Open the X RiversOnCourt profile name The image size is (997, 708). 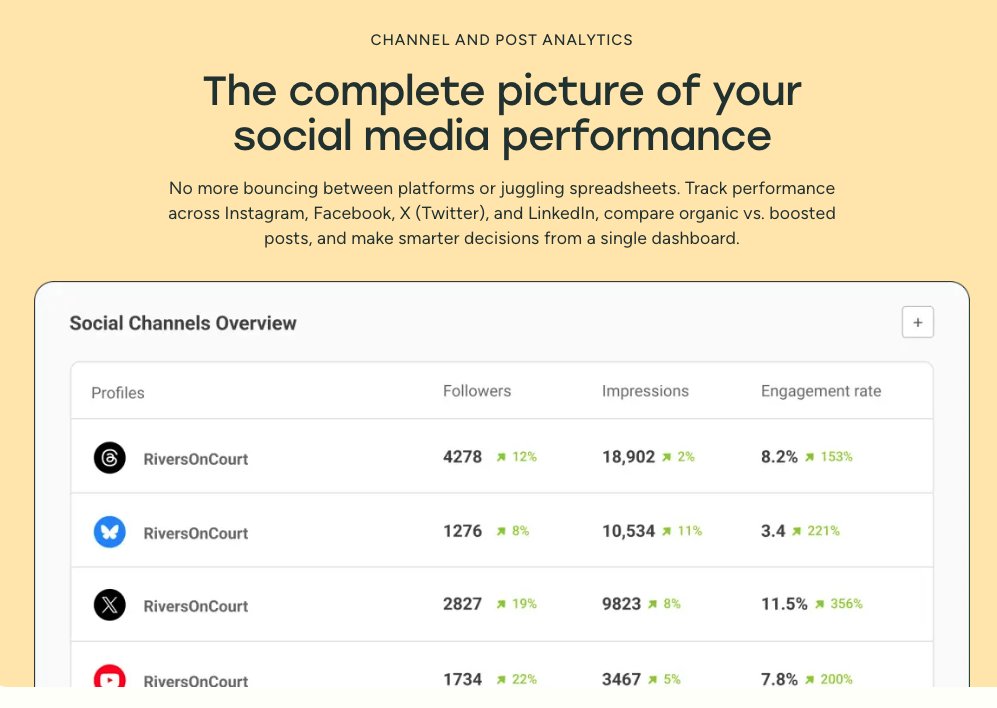tap(196, 606)
